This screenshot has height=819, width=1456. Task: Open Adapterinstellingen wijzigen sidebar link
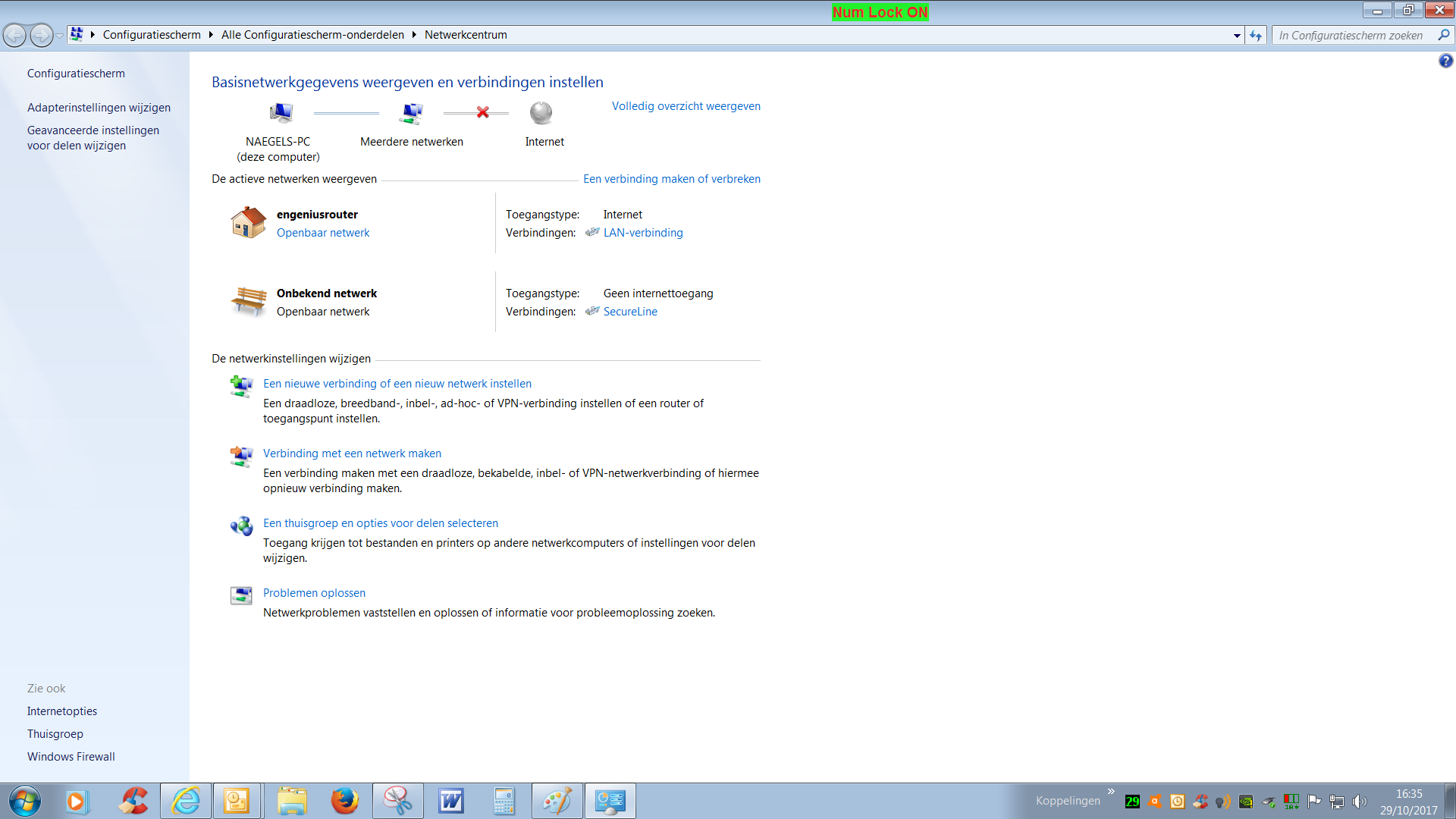(98, 107)
